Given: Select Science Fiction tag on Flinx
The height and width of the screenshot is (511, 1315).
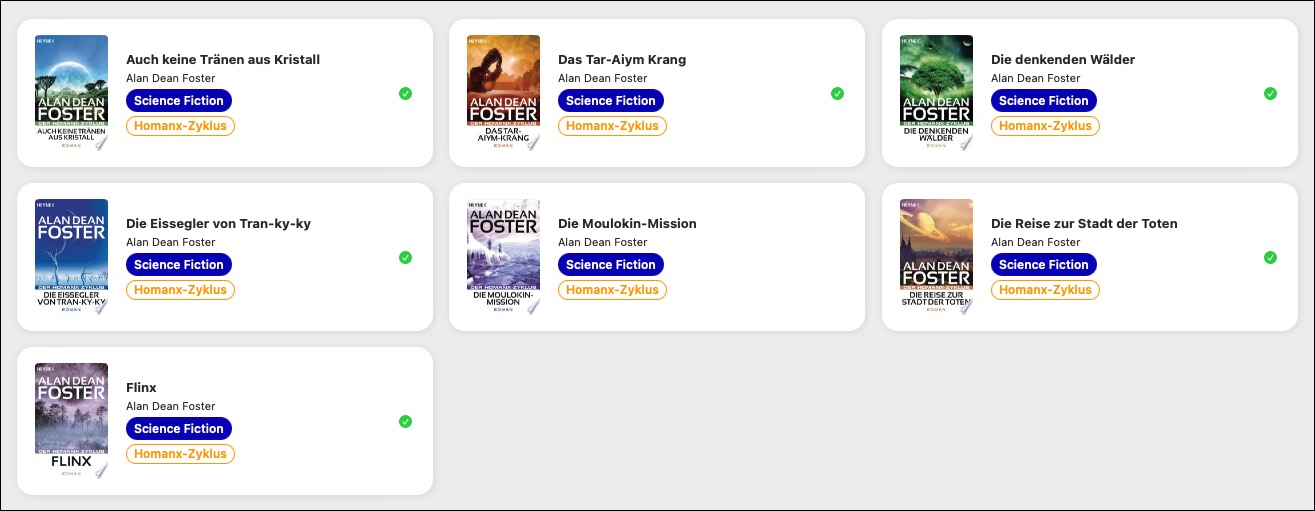Looking at the screenshot, I should pyautogui.click(x=179, y=428).
